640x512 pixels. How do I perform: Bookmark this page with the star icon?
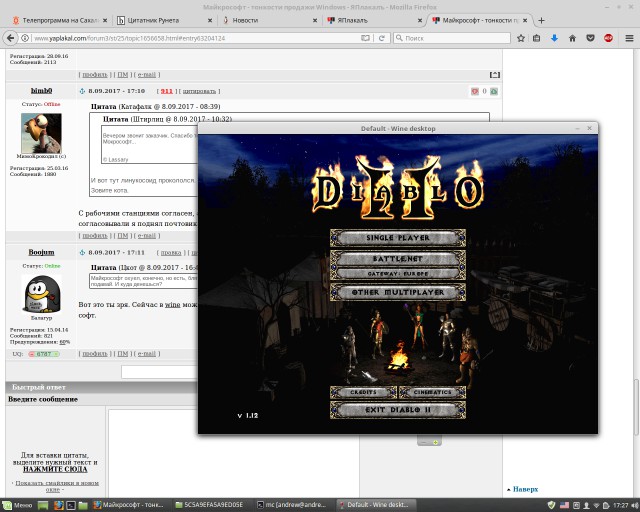point(521,38)
